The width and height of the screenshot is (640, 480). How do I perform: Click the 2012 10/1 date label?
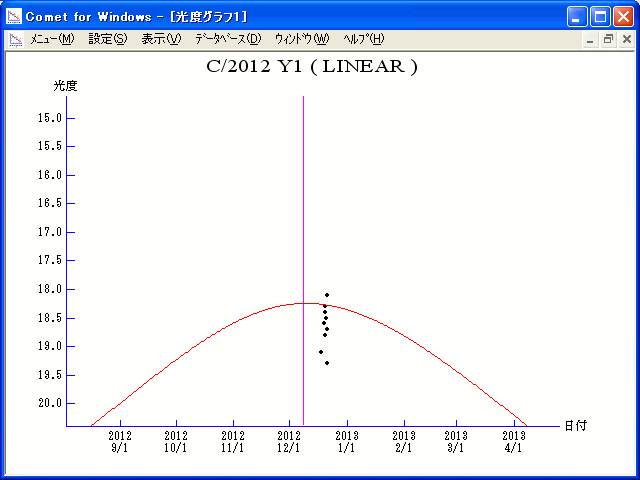tap(176, 442)
